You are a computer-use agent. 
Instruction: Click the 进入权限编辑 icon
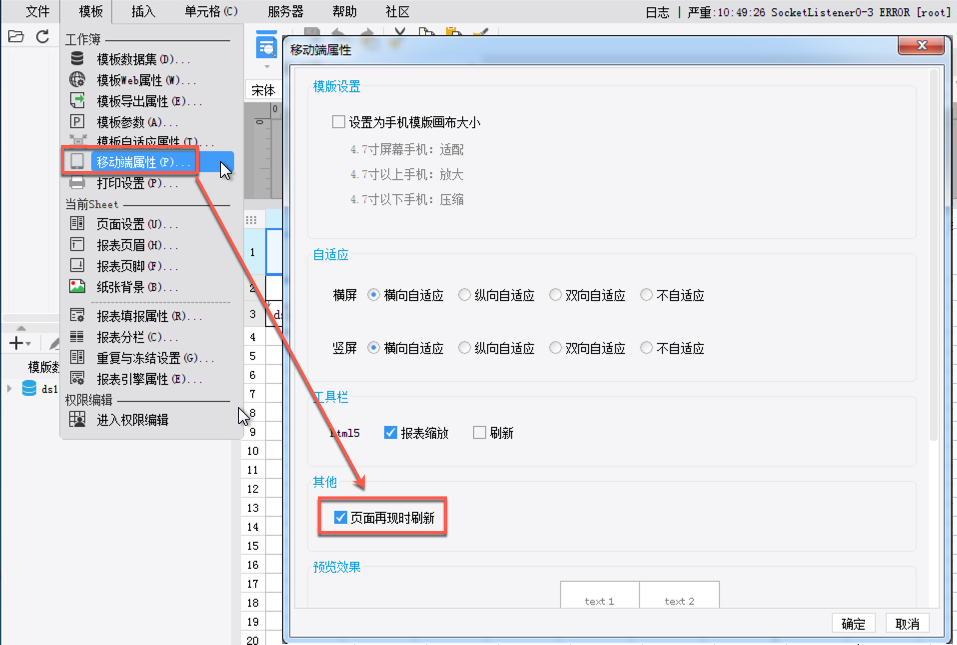click(x=77, y=419)
